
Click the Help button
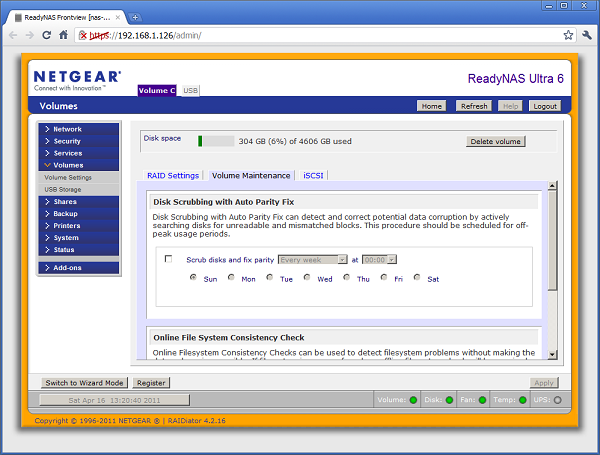pyautogui.click(x=510, y=106)
